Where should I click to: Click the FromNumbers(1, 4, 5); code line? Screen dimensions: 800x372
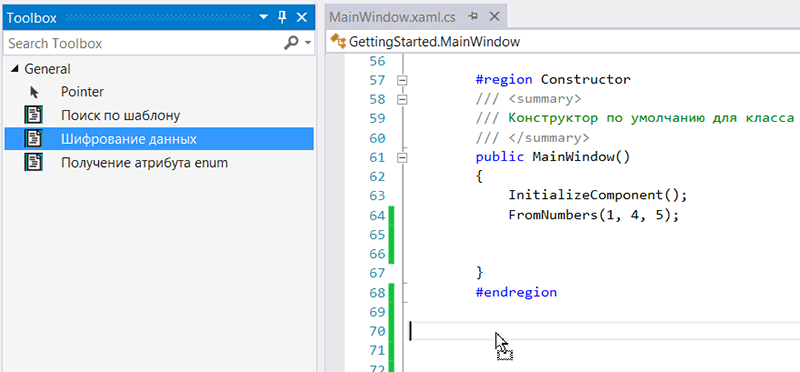tap(594, 215)
